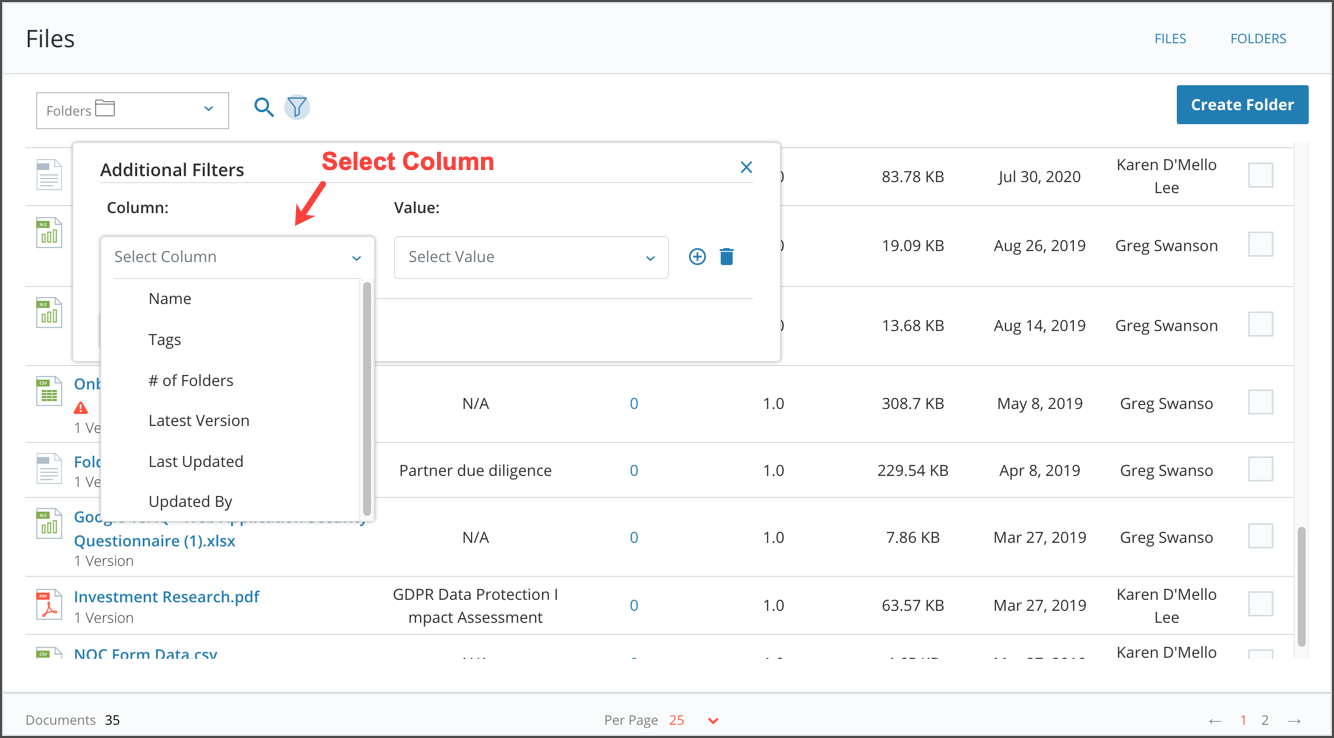
Task: Go to previous page with left arrow
Action: click(1215, 721)
